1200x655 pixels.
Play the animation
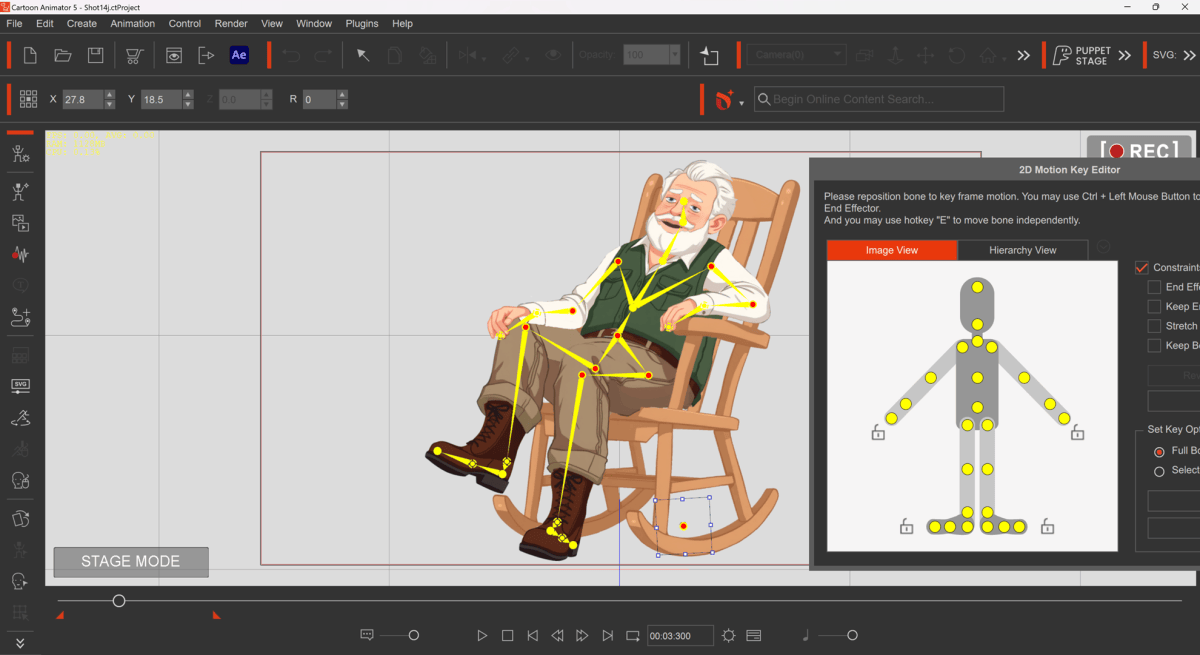click(482, 635)
